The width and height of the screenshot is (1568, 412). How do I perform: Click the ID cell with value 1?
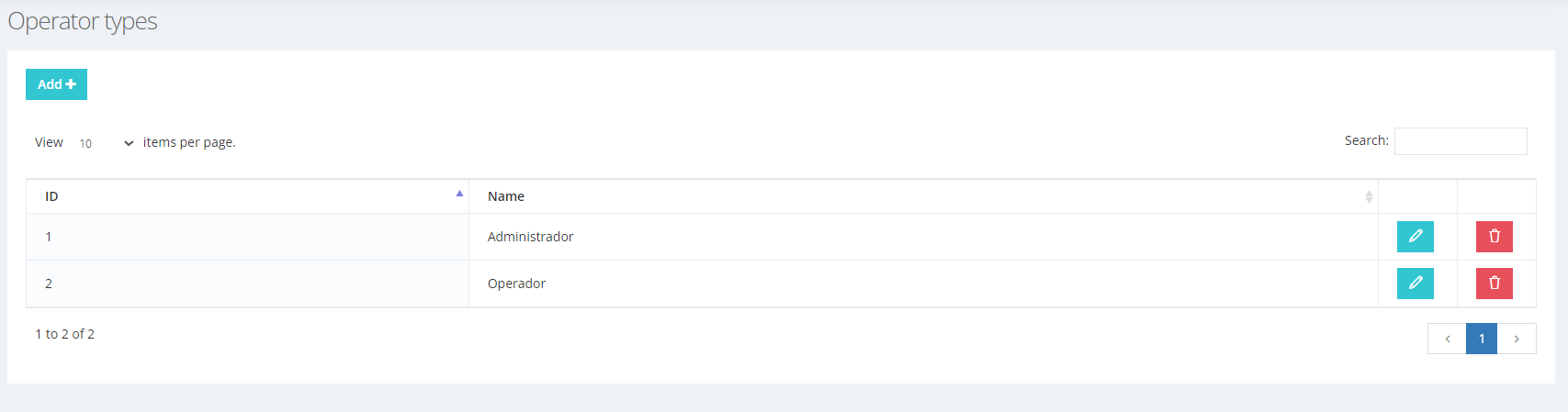(x=247, y=237)
